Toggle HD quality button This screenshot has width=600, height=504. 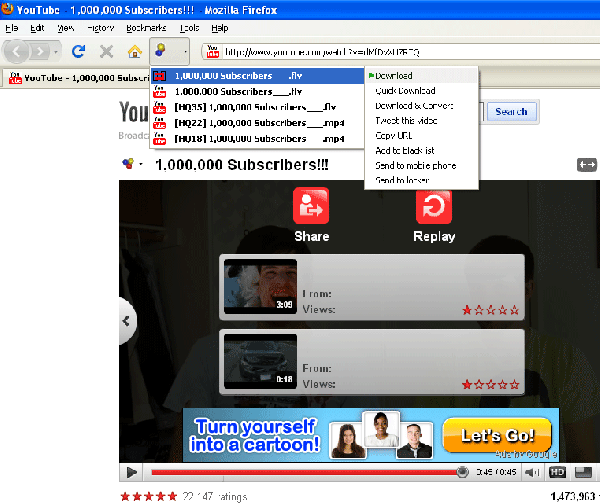(x=557, y=473)
